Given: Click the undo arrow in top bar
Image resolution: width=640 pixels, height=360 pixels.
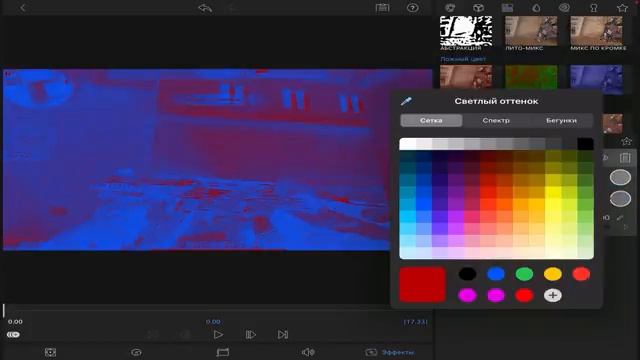Looking at the screenshot, I should pyautogui.click(x=205, y=8).
